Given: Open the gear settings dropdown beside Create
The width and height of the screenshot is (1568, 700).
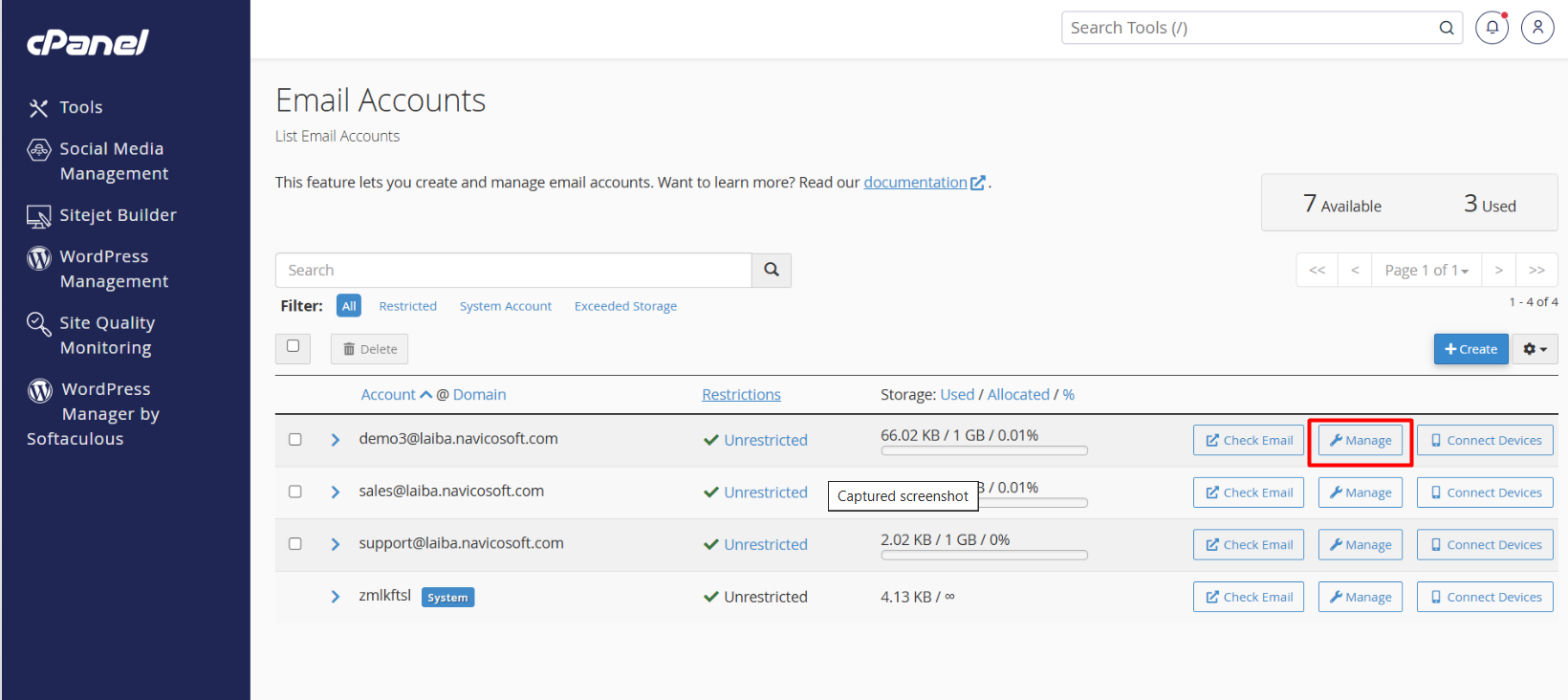Looking at the screenshot, I should pos(1535,349).
